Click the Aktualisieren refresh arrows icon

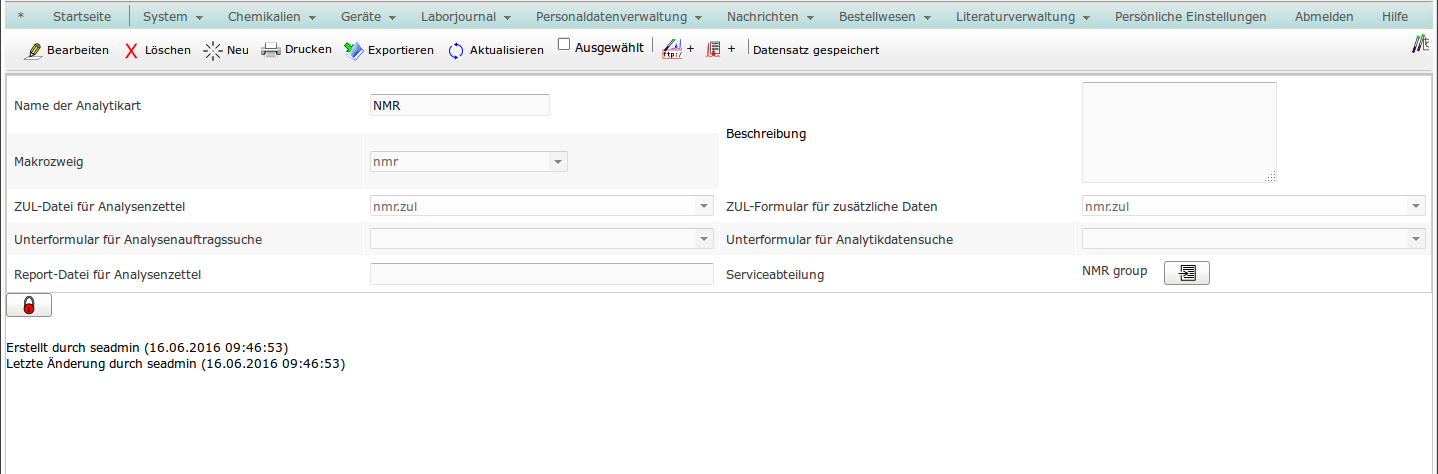[456, 50]
